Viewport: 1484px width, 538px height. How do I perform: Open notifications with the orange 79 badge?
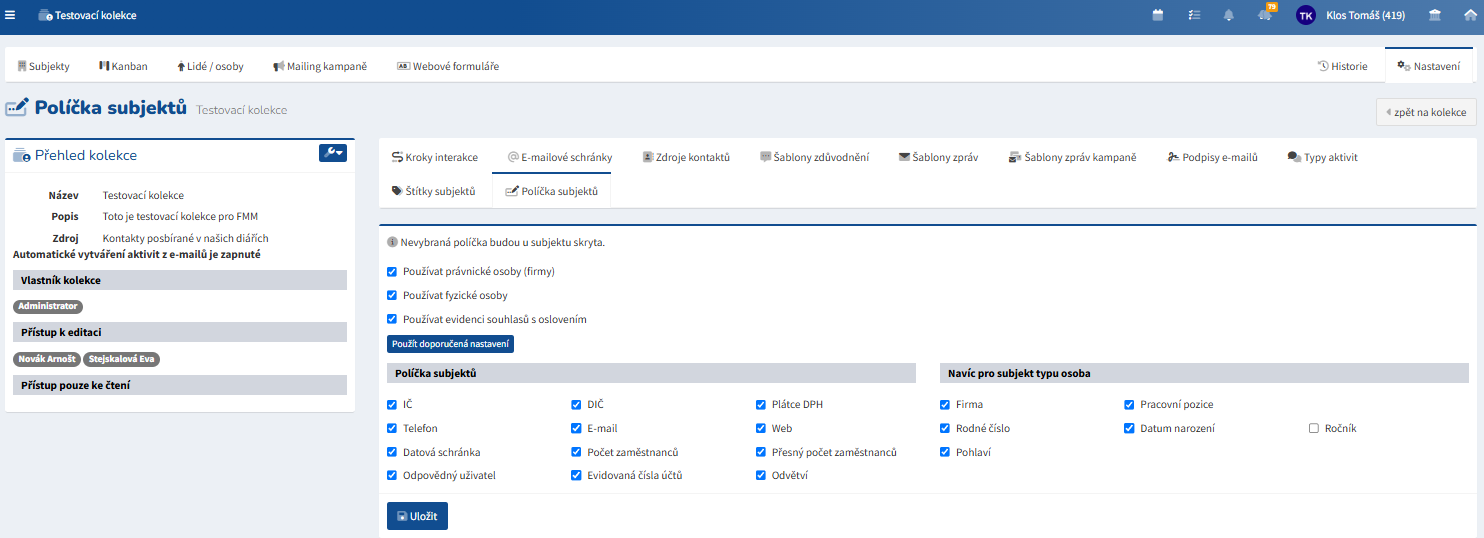pyautogui.click(x=1266, y=13)
